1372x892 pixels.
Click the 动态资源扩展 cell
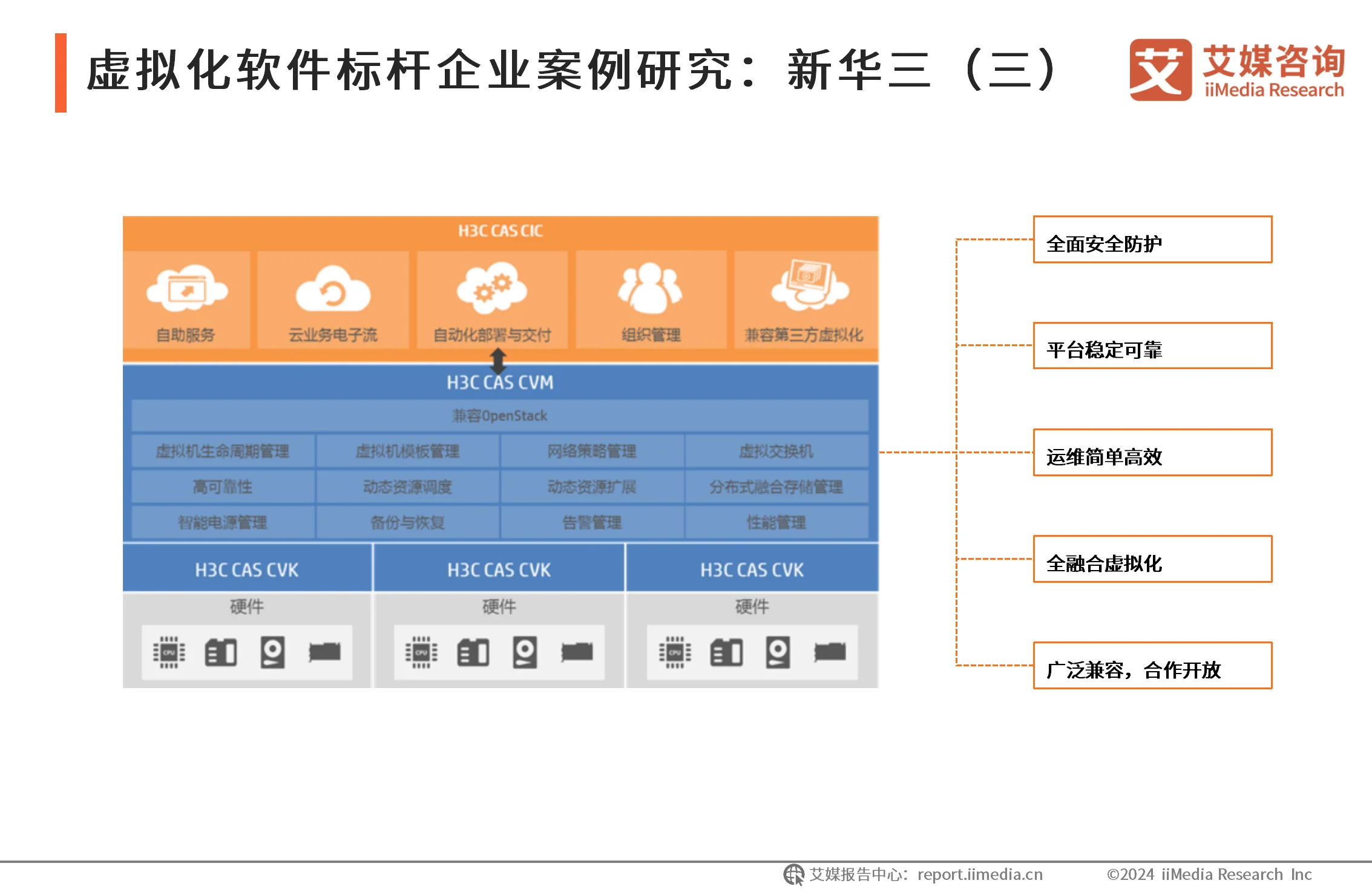pos(592,487)
